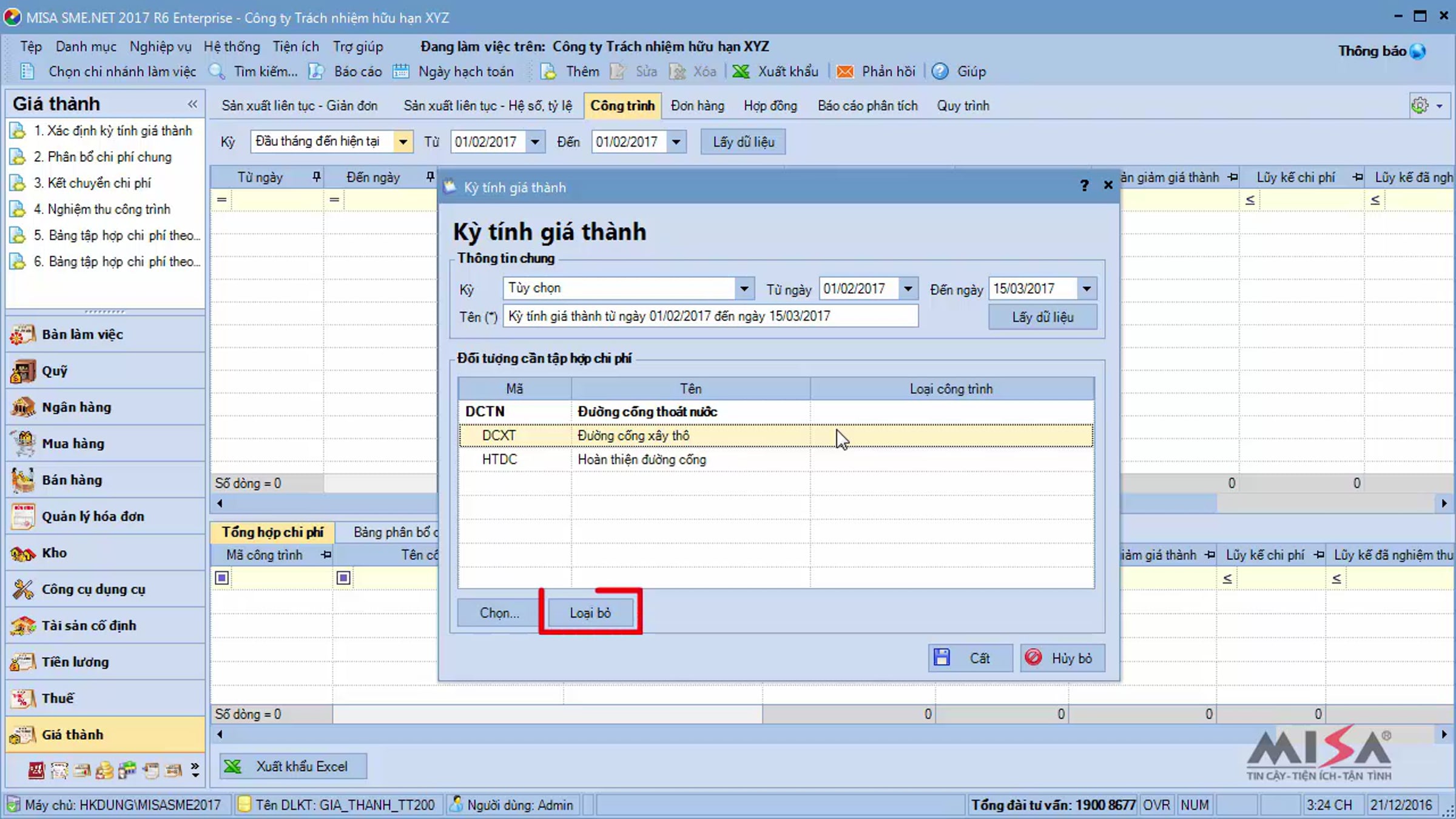The height and width of the screenshot is (819, 1456).
Task: Open the Kho module
Action: 105,553
